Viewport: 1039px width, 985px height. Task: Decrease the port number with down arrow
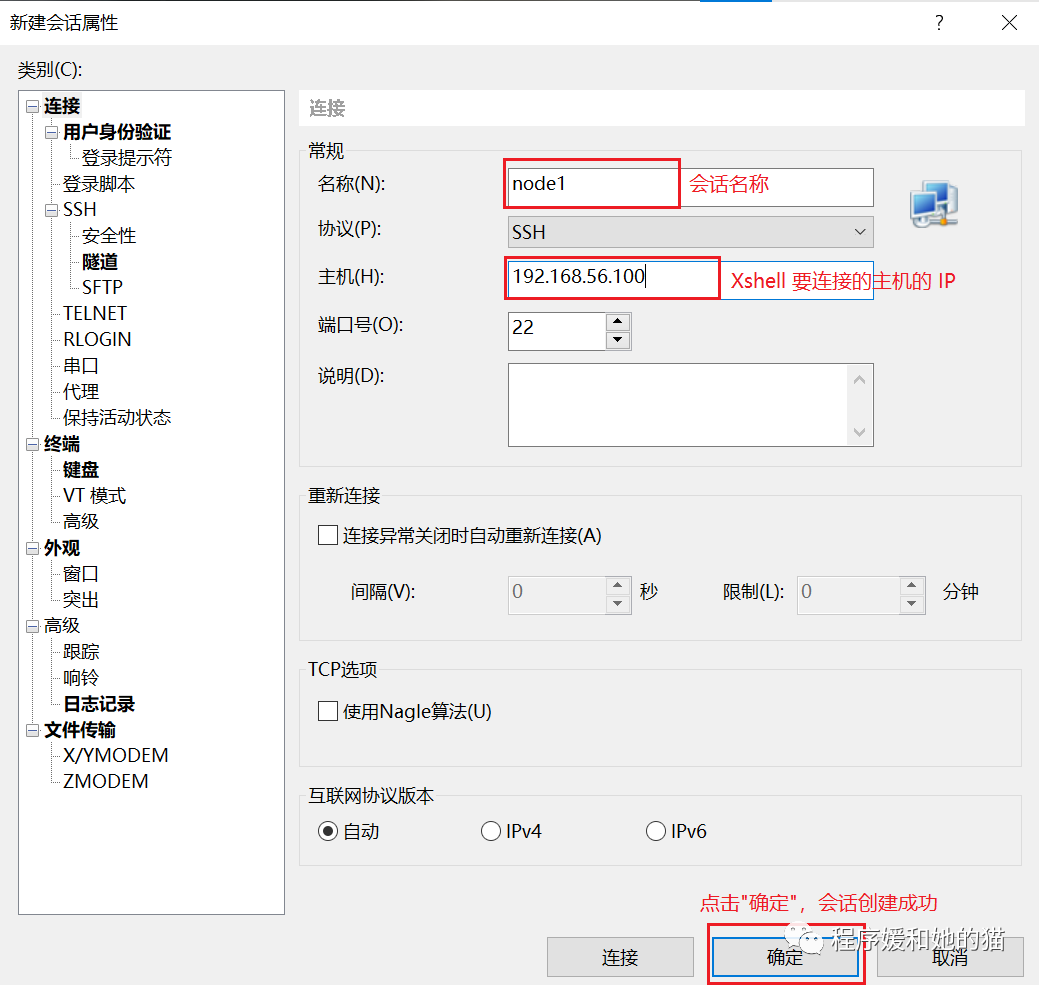click(618, 340)
